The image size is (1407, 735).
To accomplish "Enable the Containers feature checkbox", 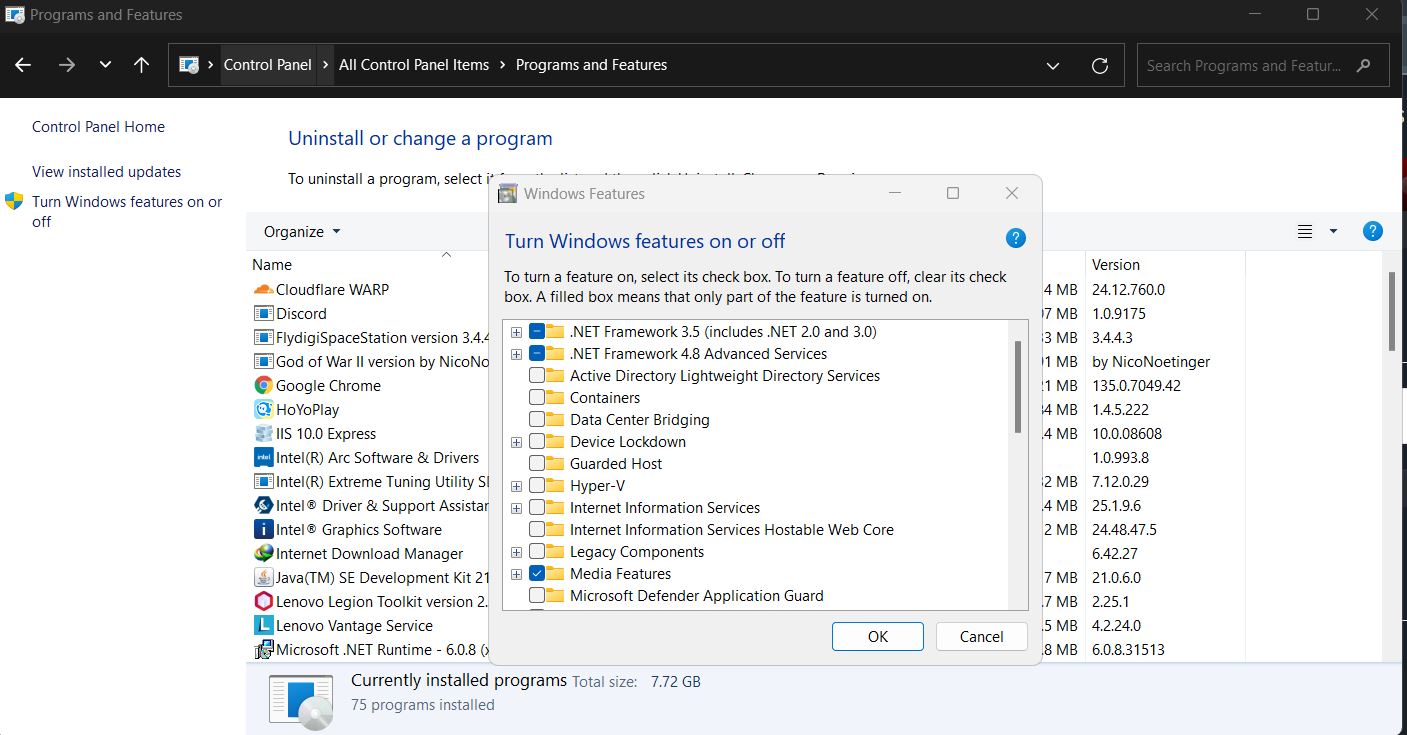I will [537, 398].
